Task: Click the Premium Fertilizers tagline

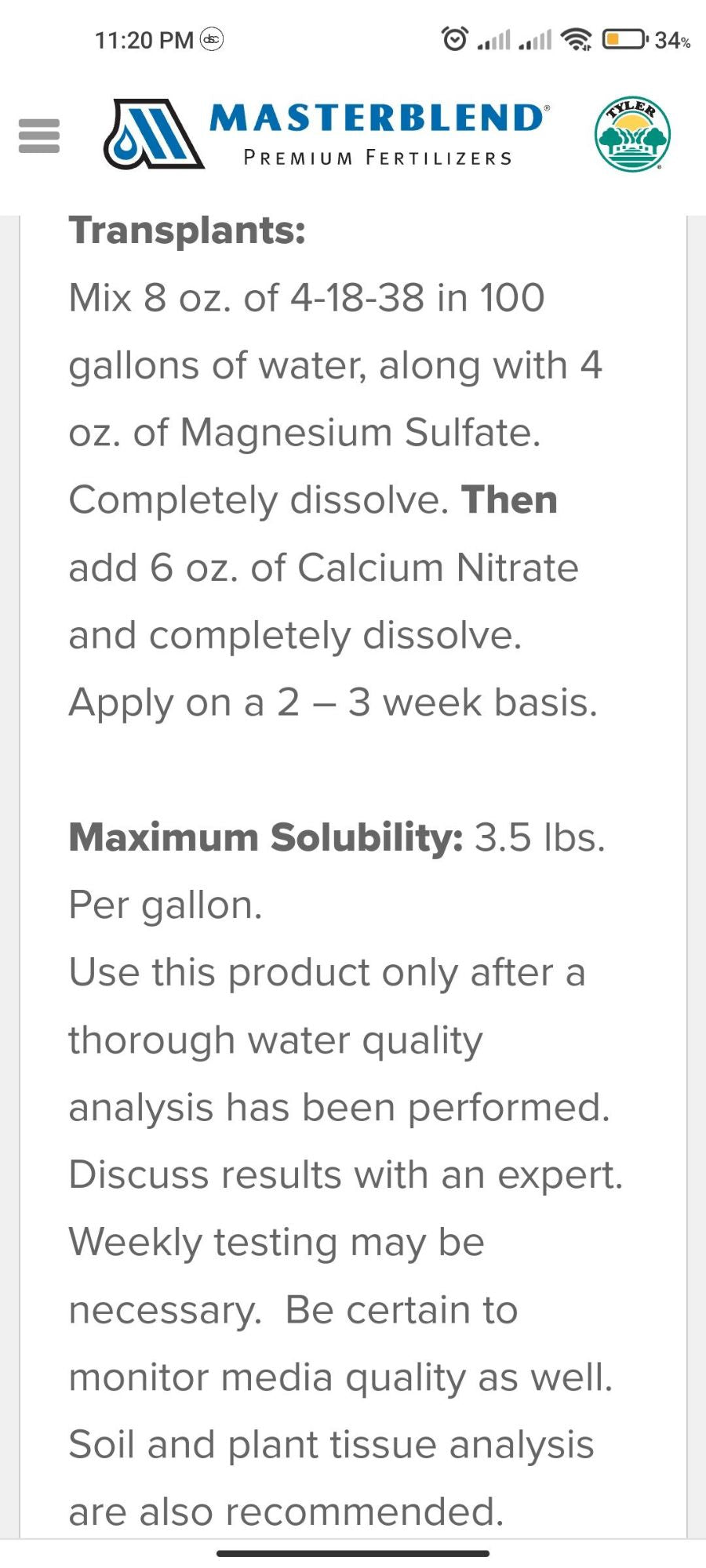Action: point(377,158)
